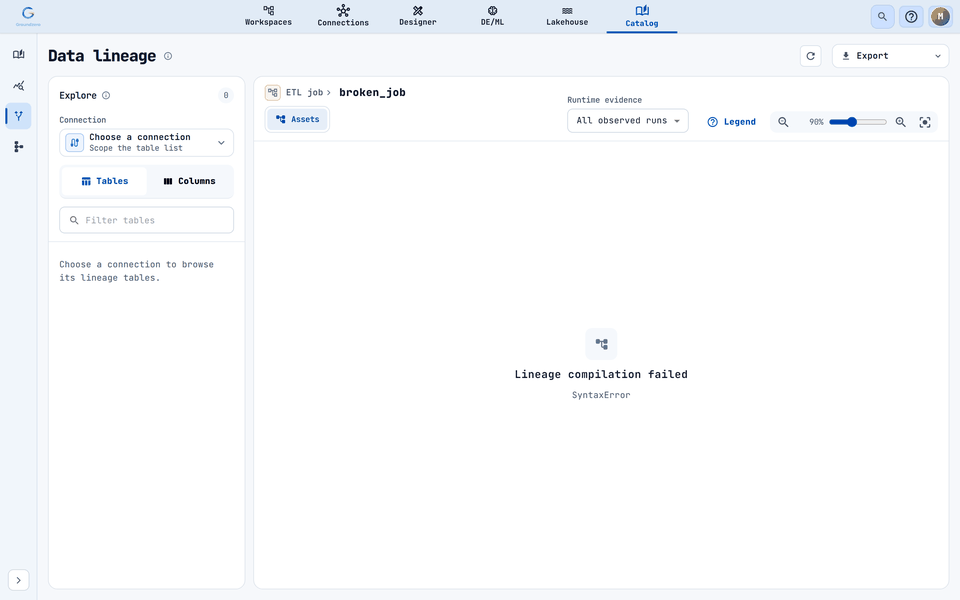The image size is (960, 600).
Task: Open the global search icon
Action: (x=882, y=17)
